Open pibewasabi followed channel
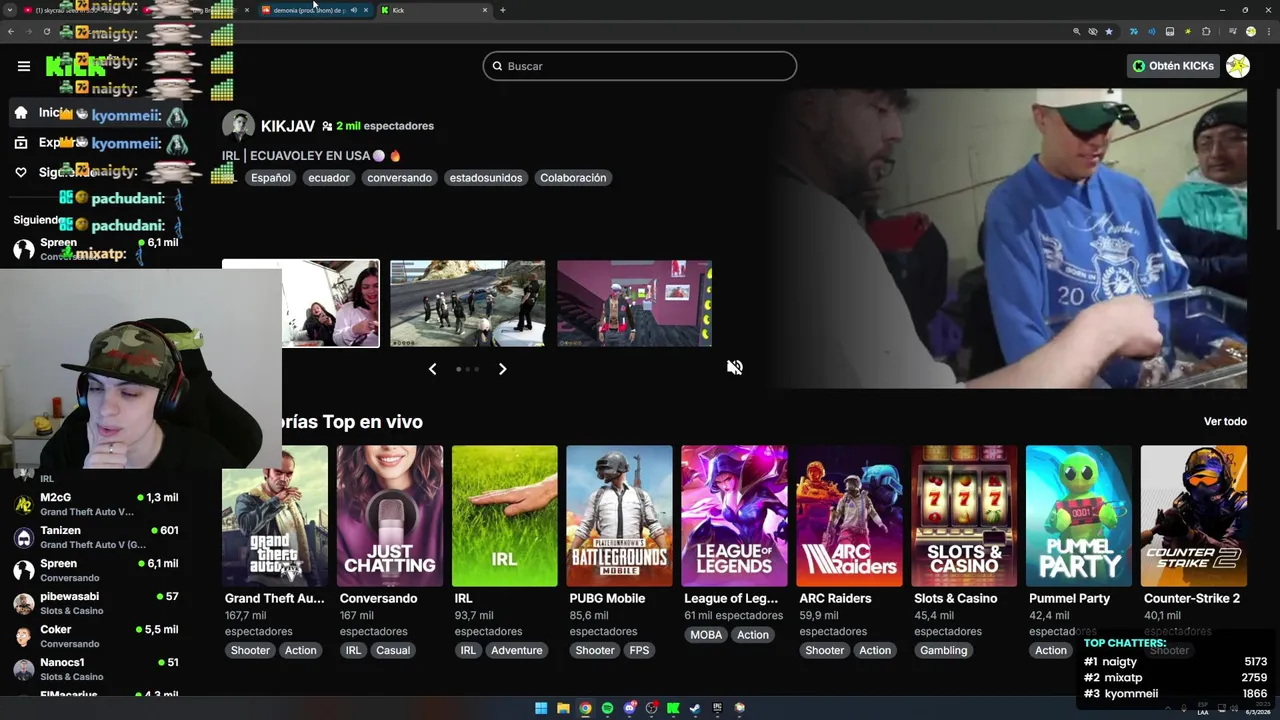Viewport: 1280px width, 720px height. pyautogui.click(x=95, y=603)
